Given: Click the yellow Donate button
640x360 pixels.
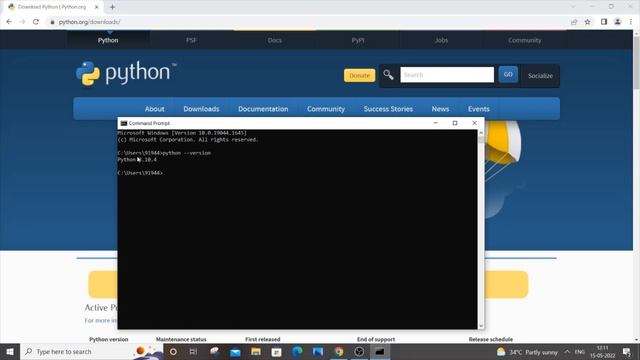Looking at the screenshot, I should (x=359, y=76).
